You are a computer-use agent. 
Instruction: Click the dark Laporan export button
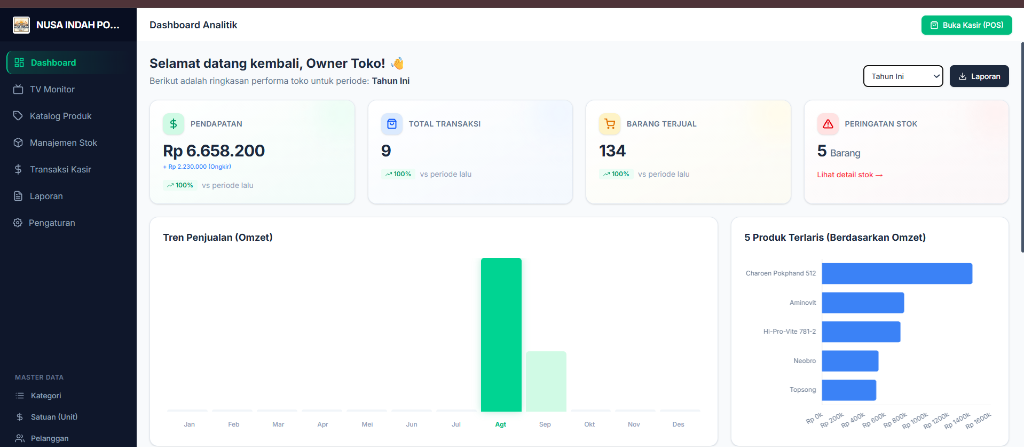(979, 76)
